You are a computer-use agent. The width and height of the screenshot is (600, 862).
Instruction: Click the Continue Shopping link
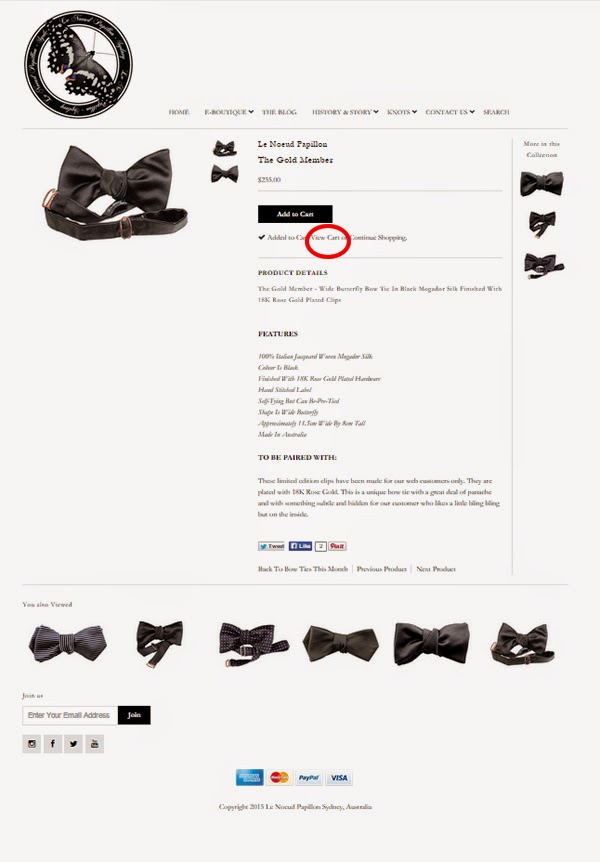378,237
